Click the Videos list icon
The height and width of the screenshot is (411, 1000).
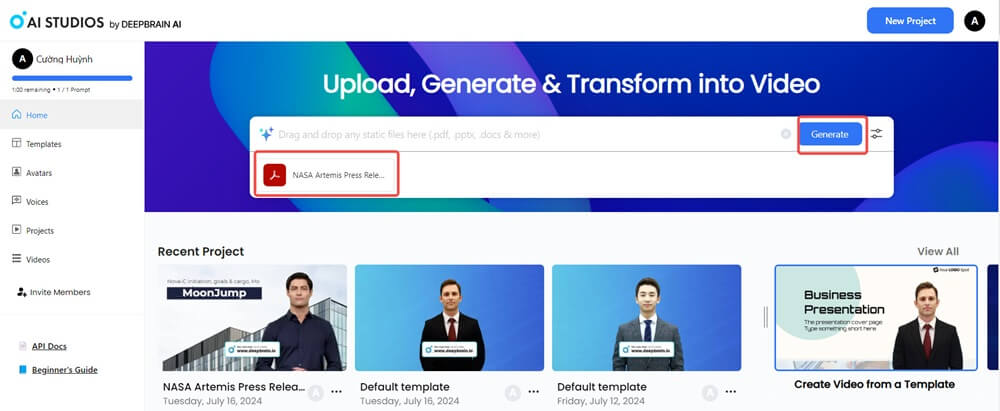pos(17,258)
